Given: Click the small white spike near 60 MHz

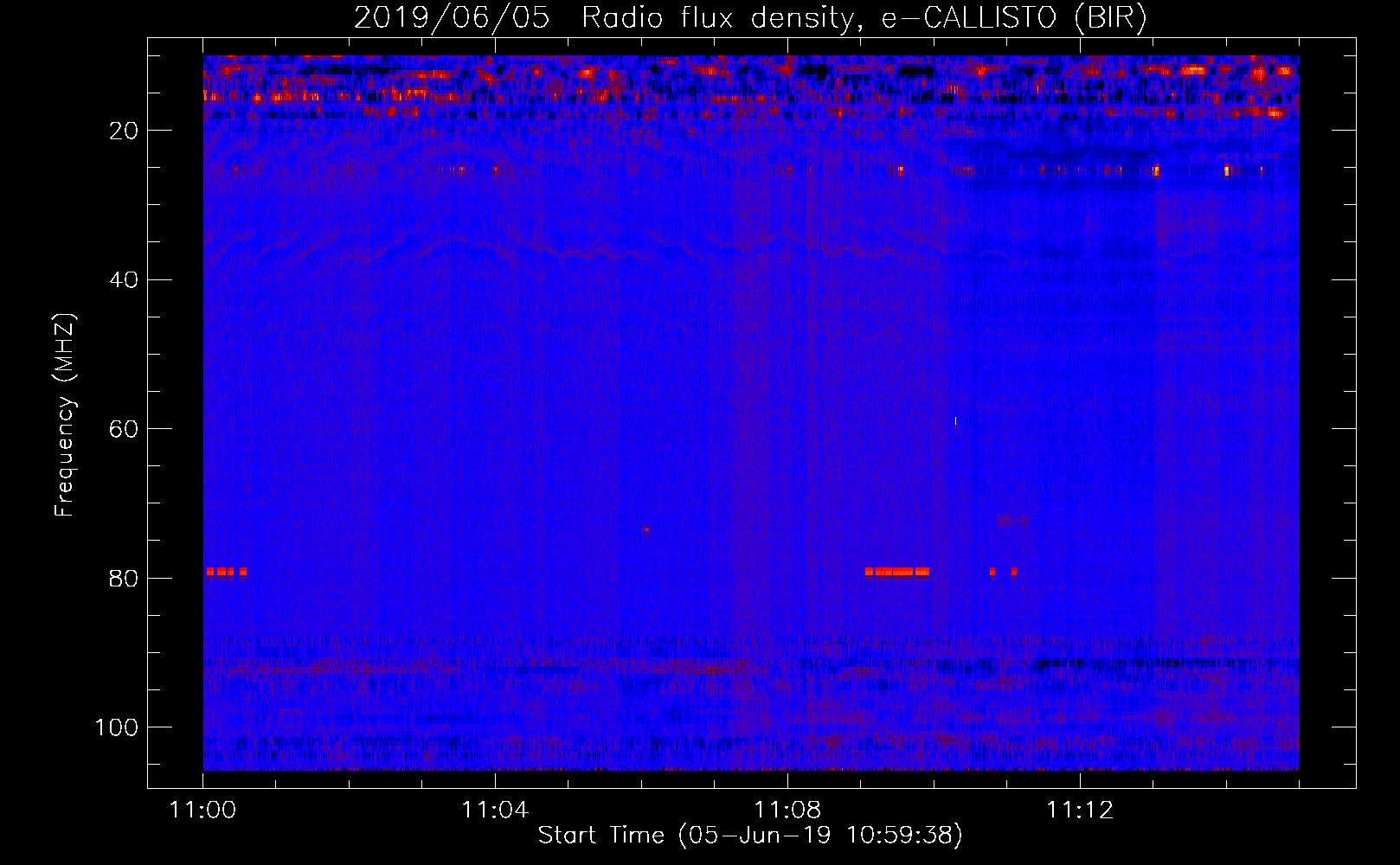Looking at the screenshot, I should coord(955,422).
